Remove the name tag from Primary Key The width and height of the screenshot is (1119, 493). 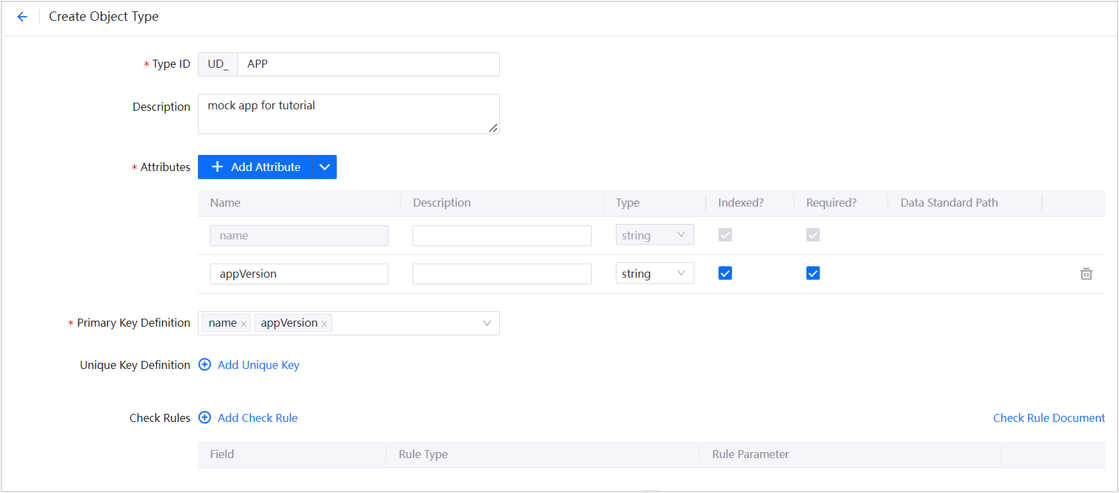click(244, 324)
